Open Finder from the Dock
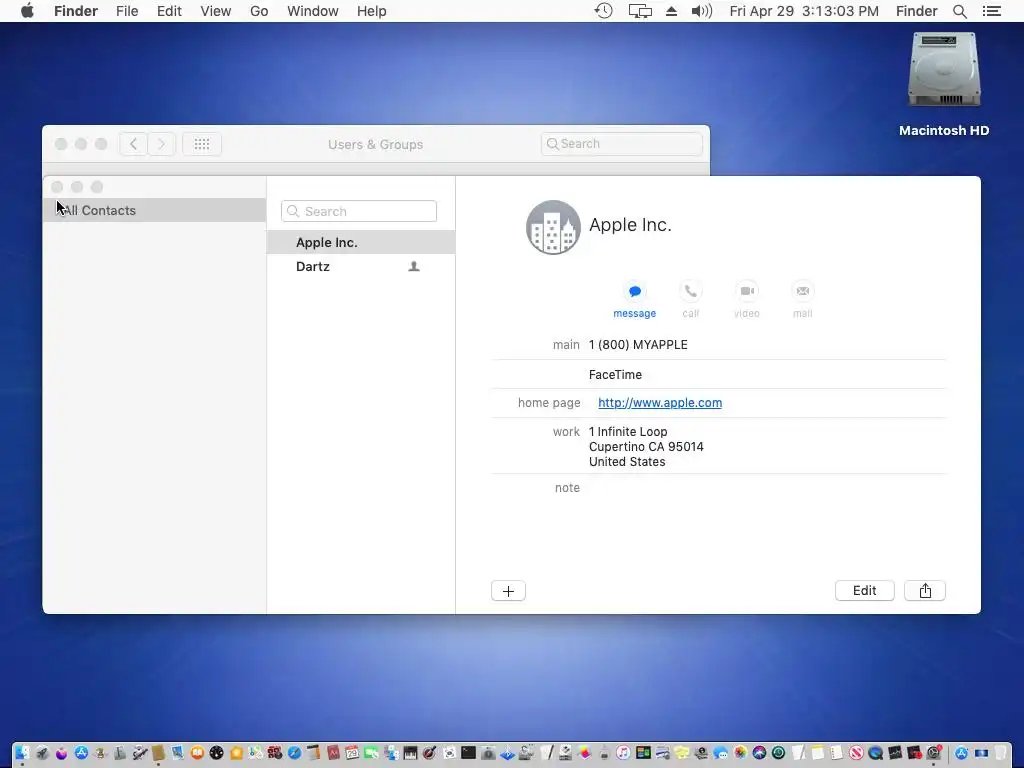This screenshot has width=1024, height=768. point(22,753)
